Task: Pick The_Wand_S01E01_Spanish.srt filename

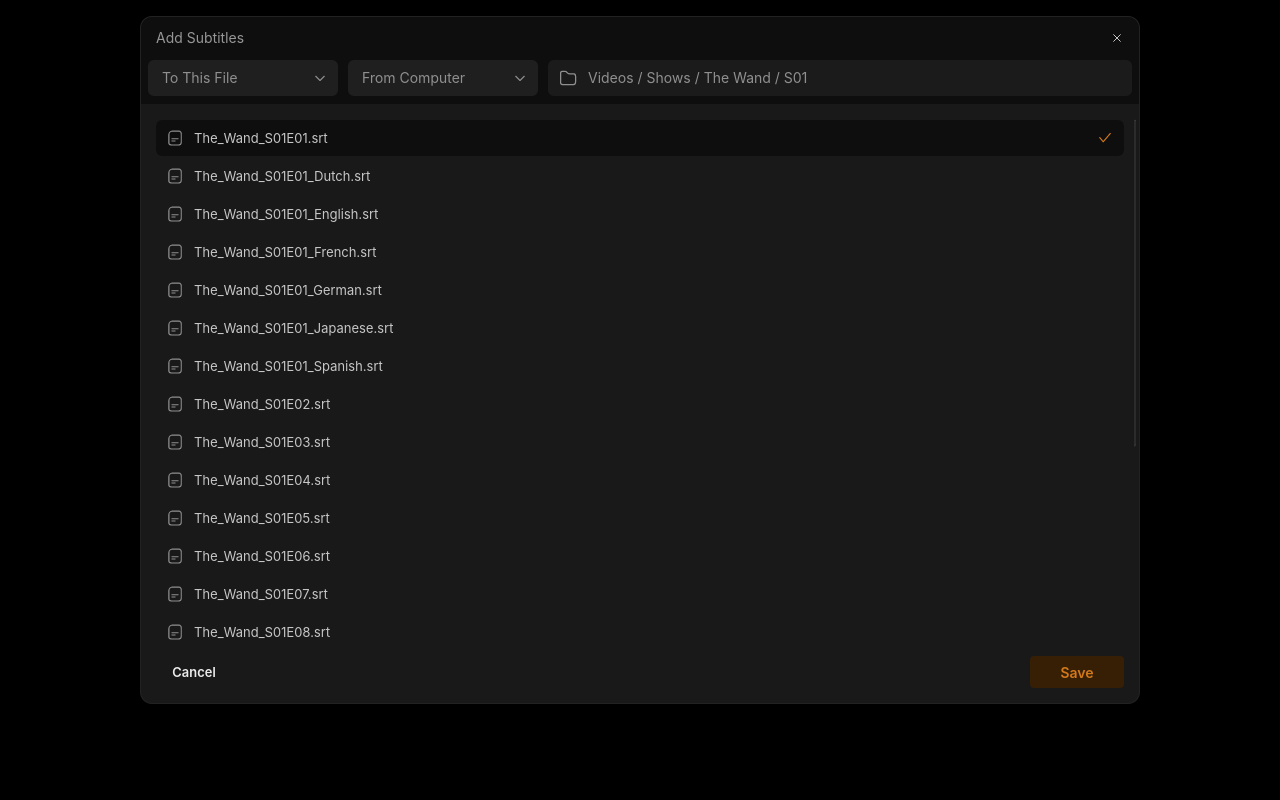Action: (x=288, y=366)
